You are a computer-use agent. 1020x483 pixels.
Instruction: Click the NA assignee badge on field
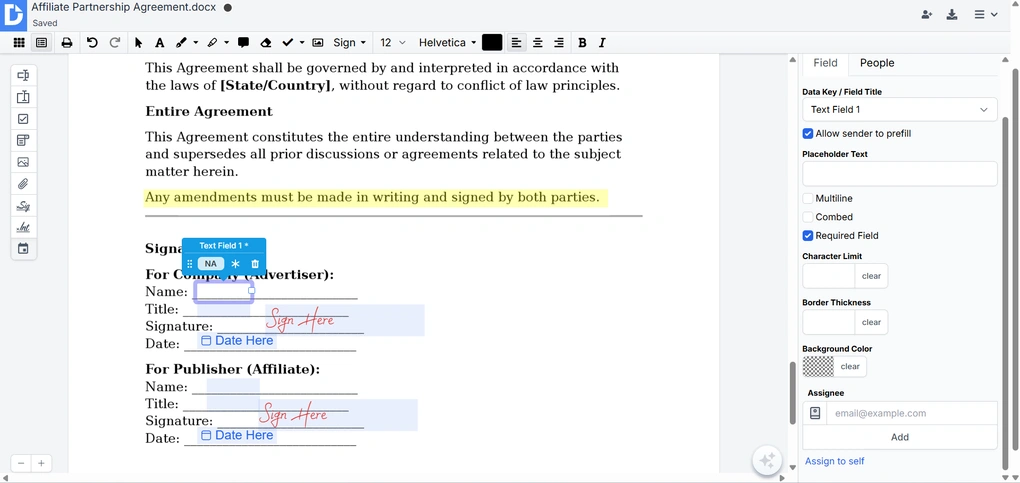(211, 264)
